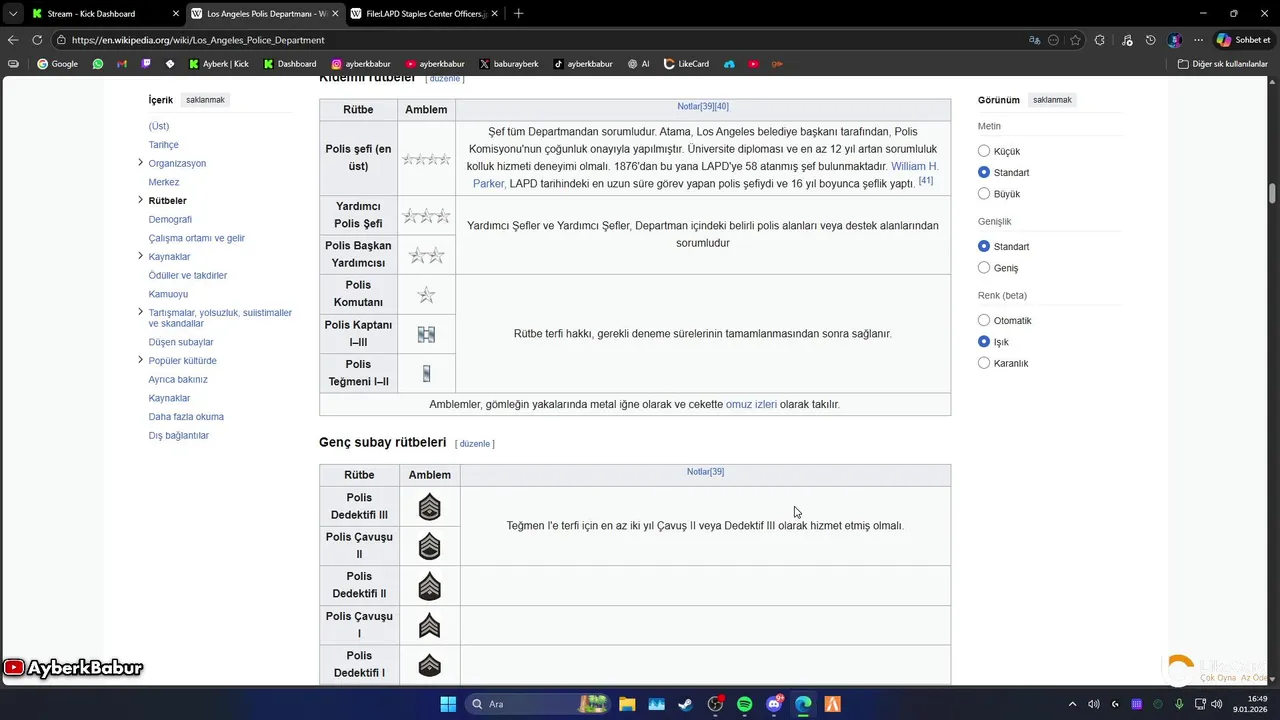Click the address bar URL field

(540, 40)
